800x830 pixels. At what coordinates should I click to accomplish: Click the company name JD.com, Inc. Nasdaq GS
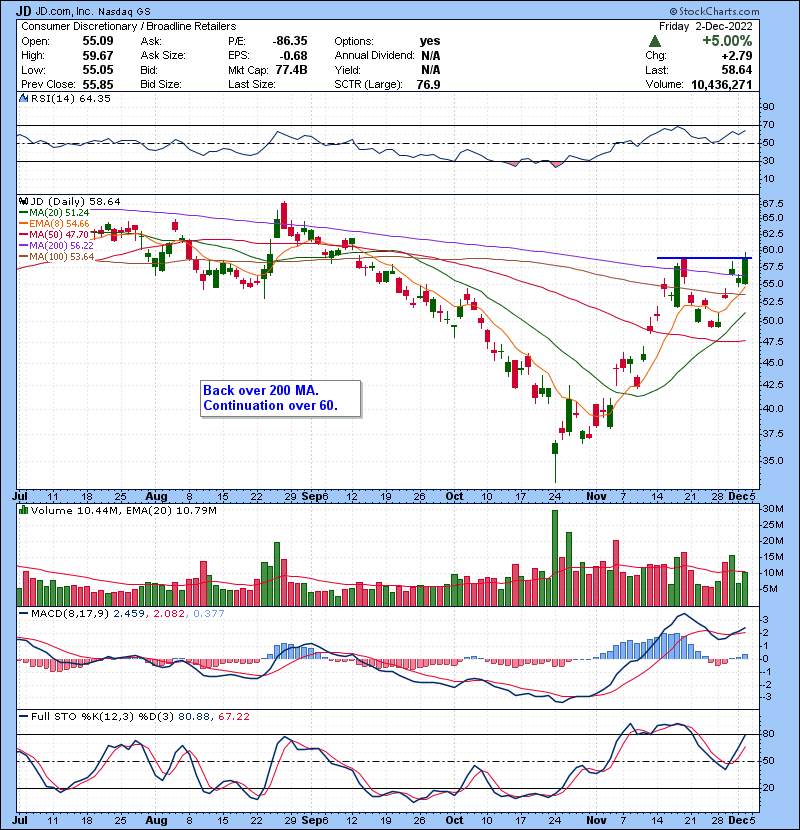(x=93, y=11)
